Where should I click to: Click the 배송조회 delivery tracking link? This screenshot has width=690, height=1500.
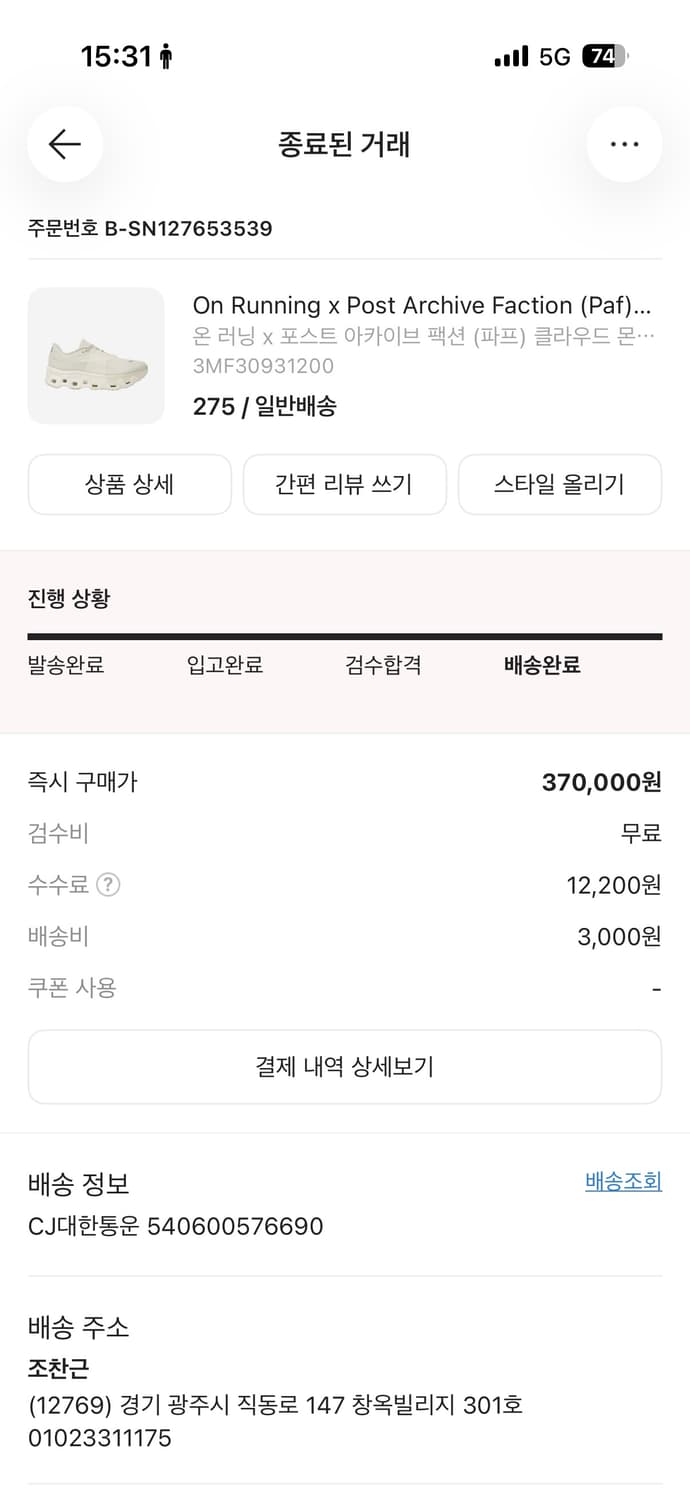point(624,1181)
